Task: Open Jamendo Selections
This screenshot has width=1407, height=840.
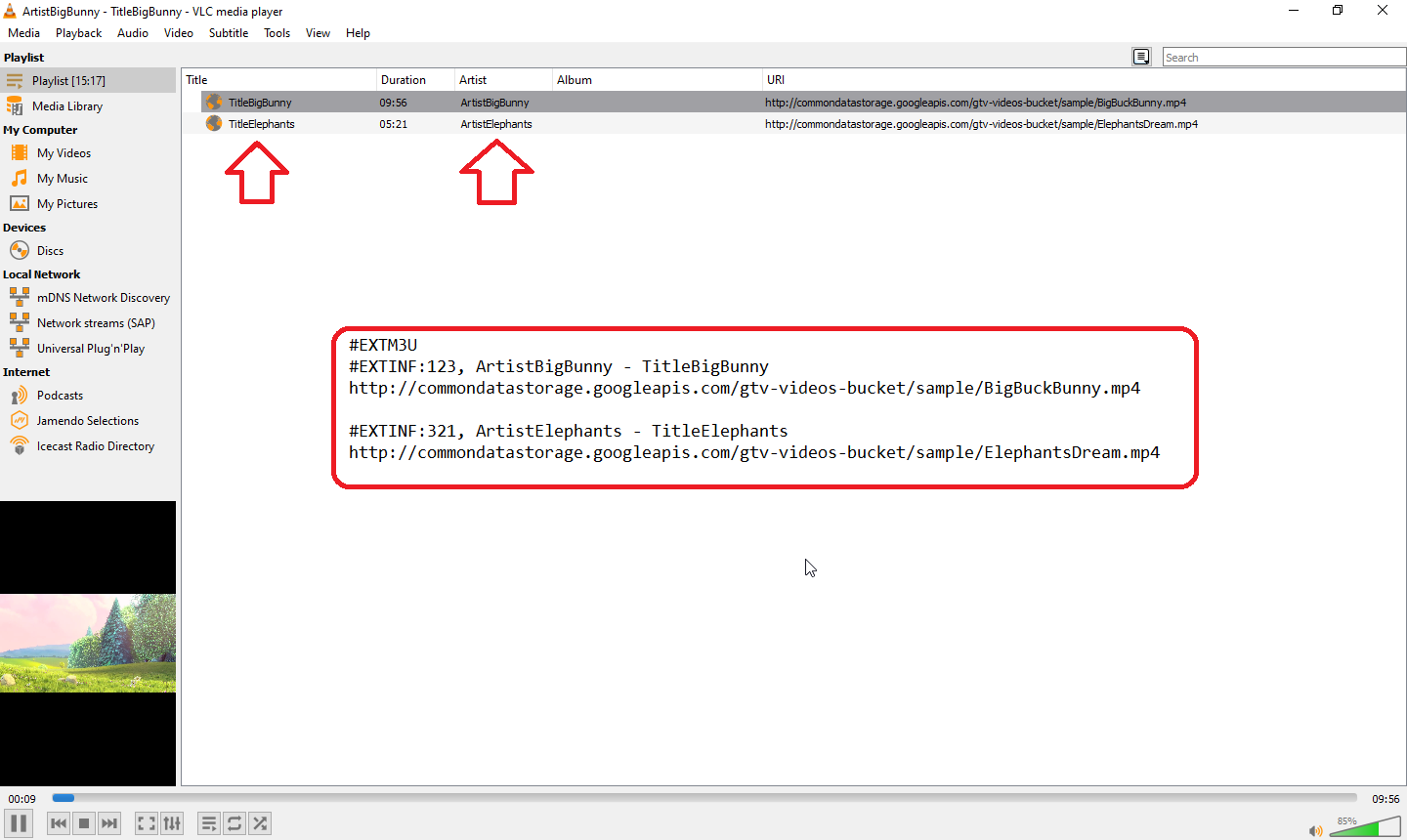Action: point(88,421)
